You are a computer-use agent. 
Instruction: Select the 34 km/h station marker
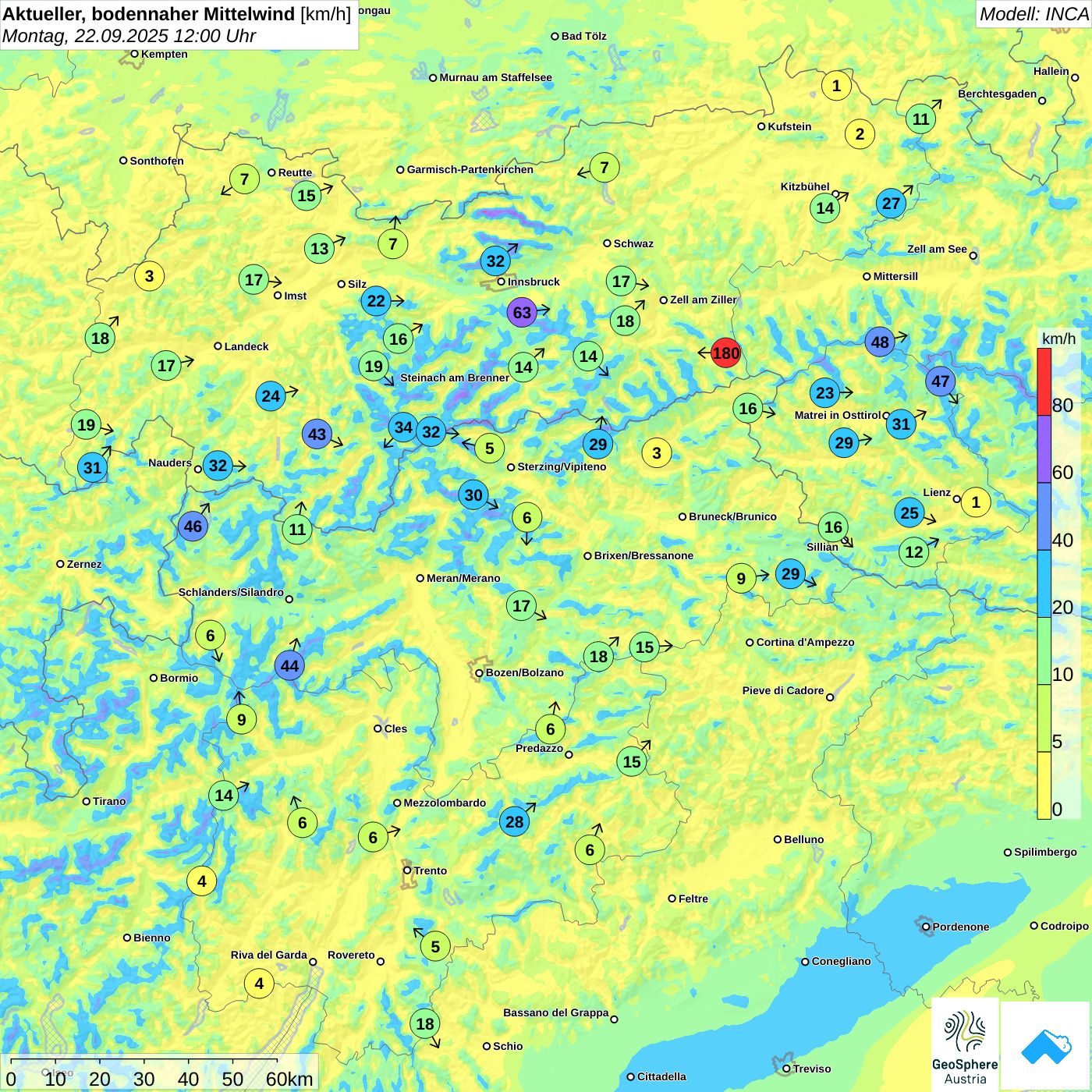click(403, 427)
